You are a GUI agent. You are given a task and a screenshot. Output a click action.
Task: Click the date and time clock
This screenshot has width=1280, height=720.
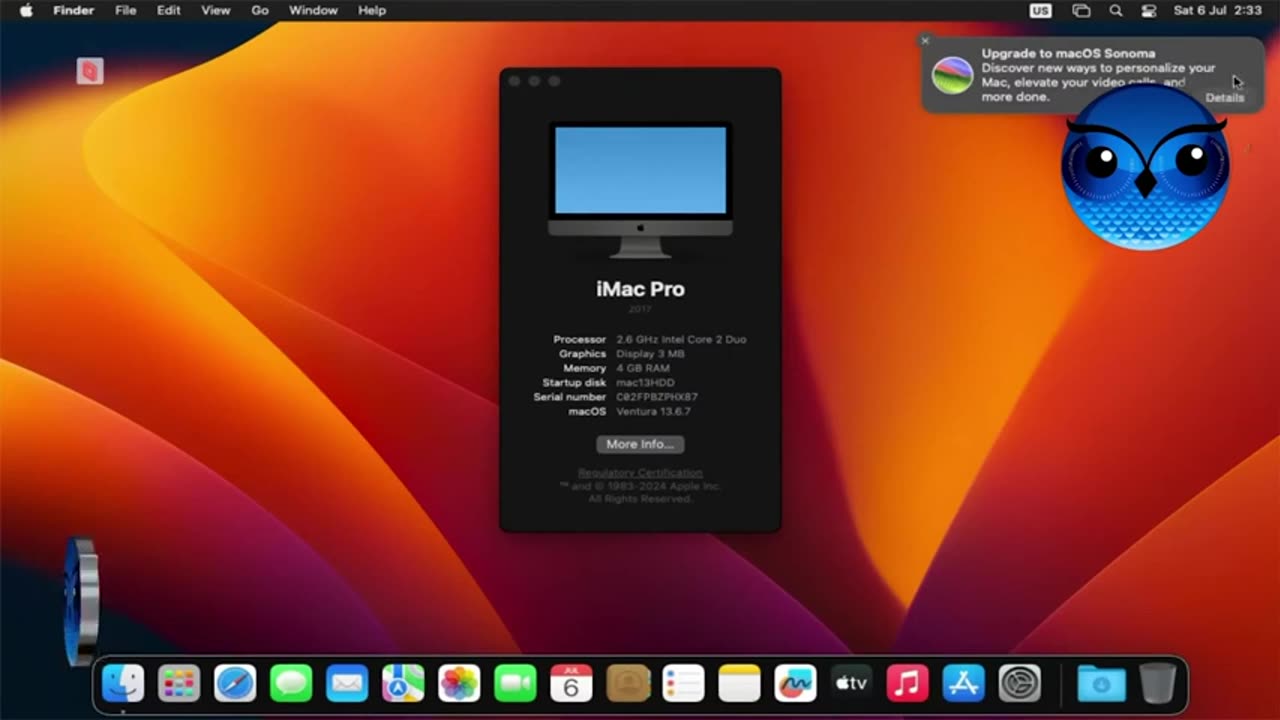[1217, 10]
